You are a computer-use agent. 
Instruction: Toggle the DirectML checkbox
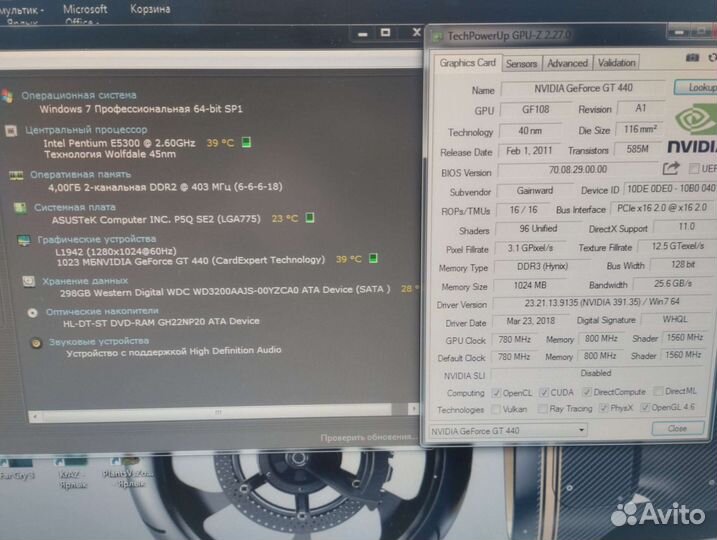point(658,391)
